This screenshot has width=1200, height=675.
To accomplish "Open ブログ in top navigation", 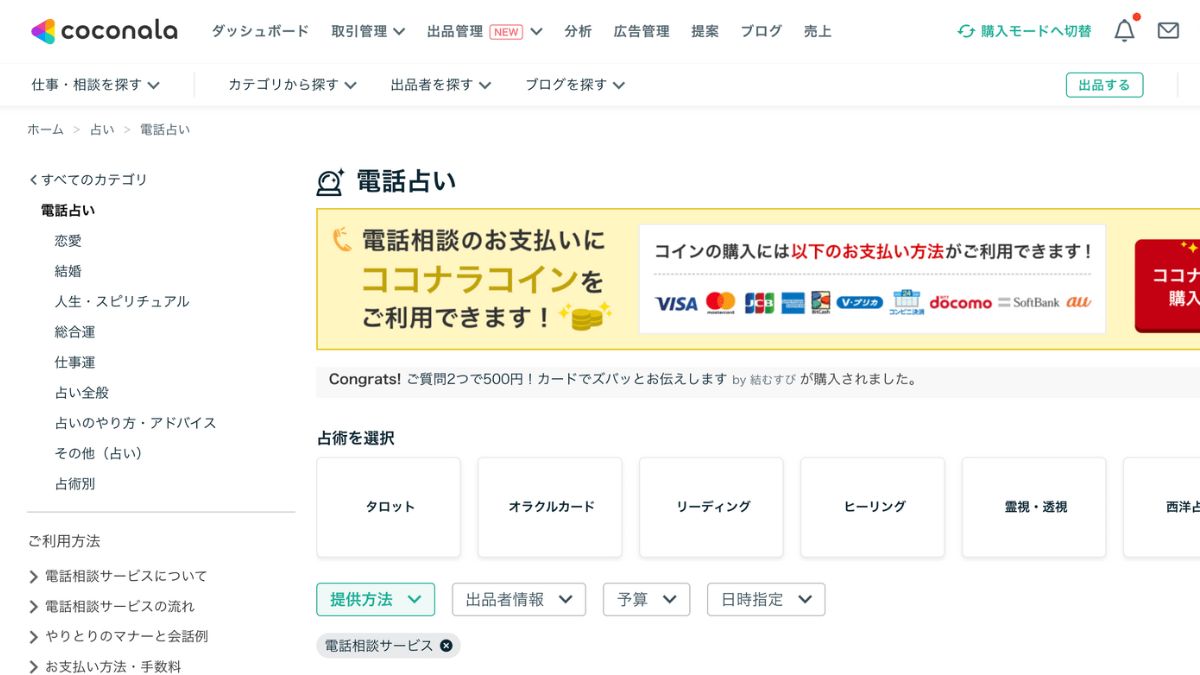I will pyautogui.click(x=761, y=31).
